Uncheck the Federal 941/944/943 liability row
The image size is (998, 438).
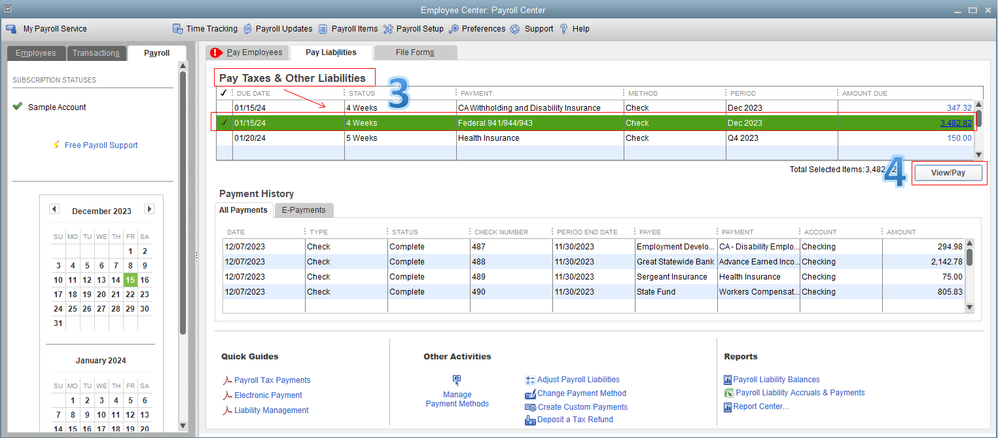pyautogui.click(x=224, y=123)
